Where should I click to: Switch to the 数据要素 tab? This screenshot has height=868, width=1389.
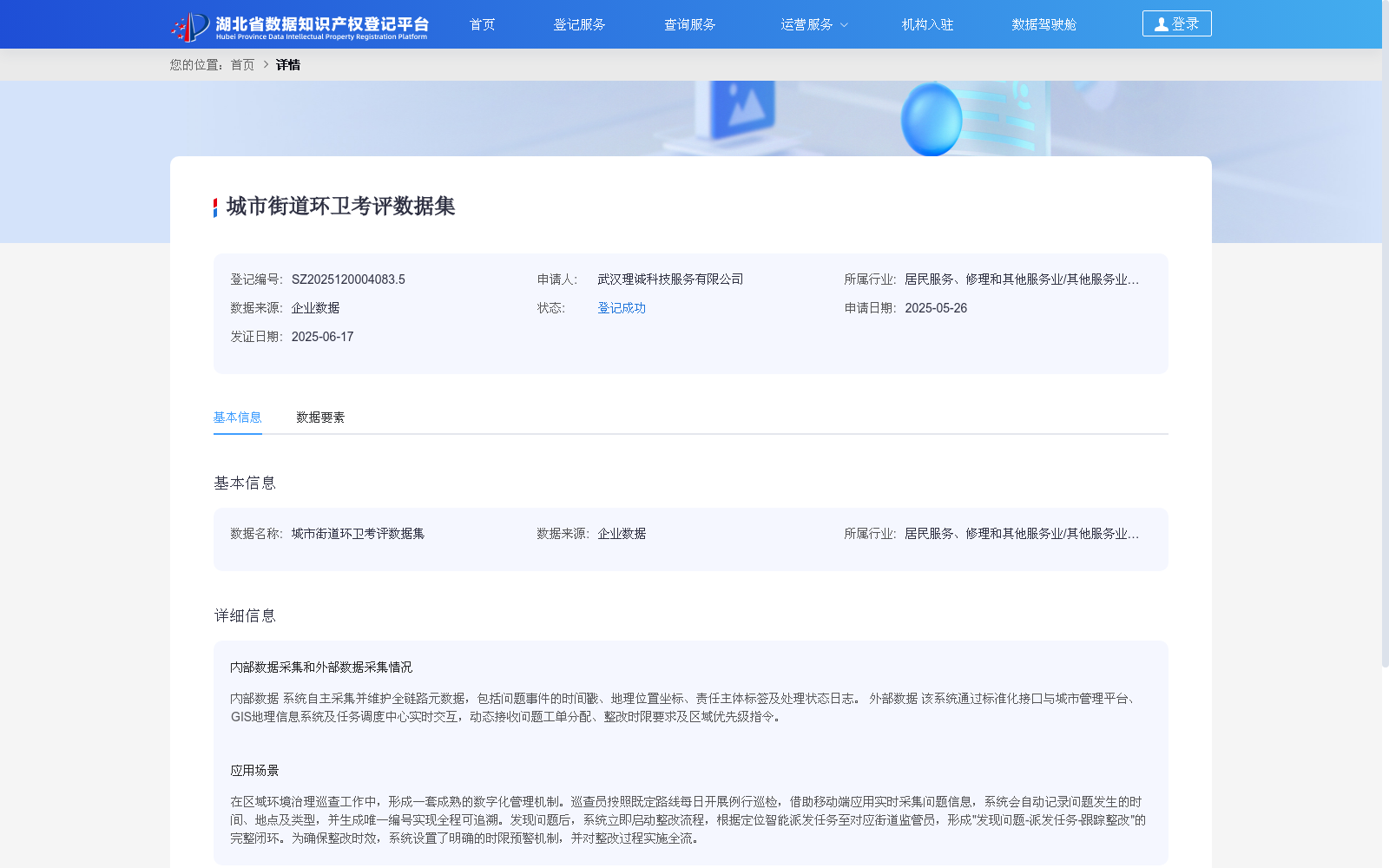coord(320,418)
